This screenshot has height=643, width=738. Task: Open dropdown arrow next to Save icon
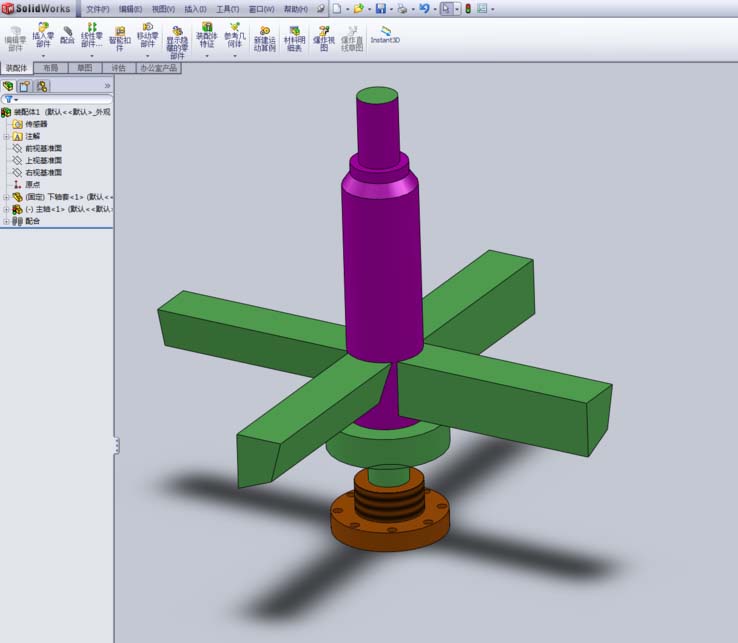(x=391, y=9)
